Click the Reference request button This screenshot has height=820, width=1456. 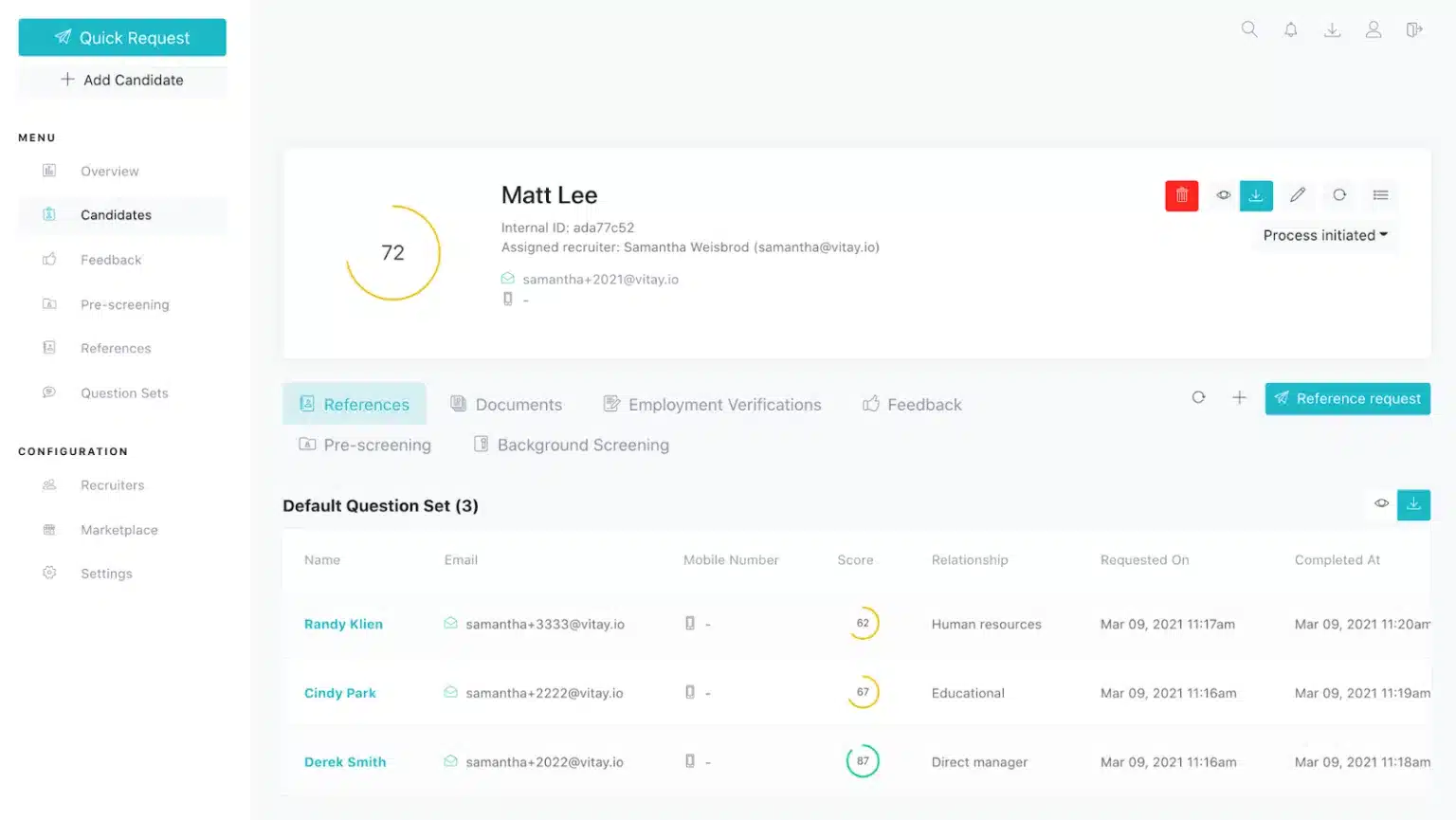(1347, 398)
